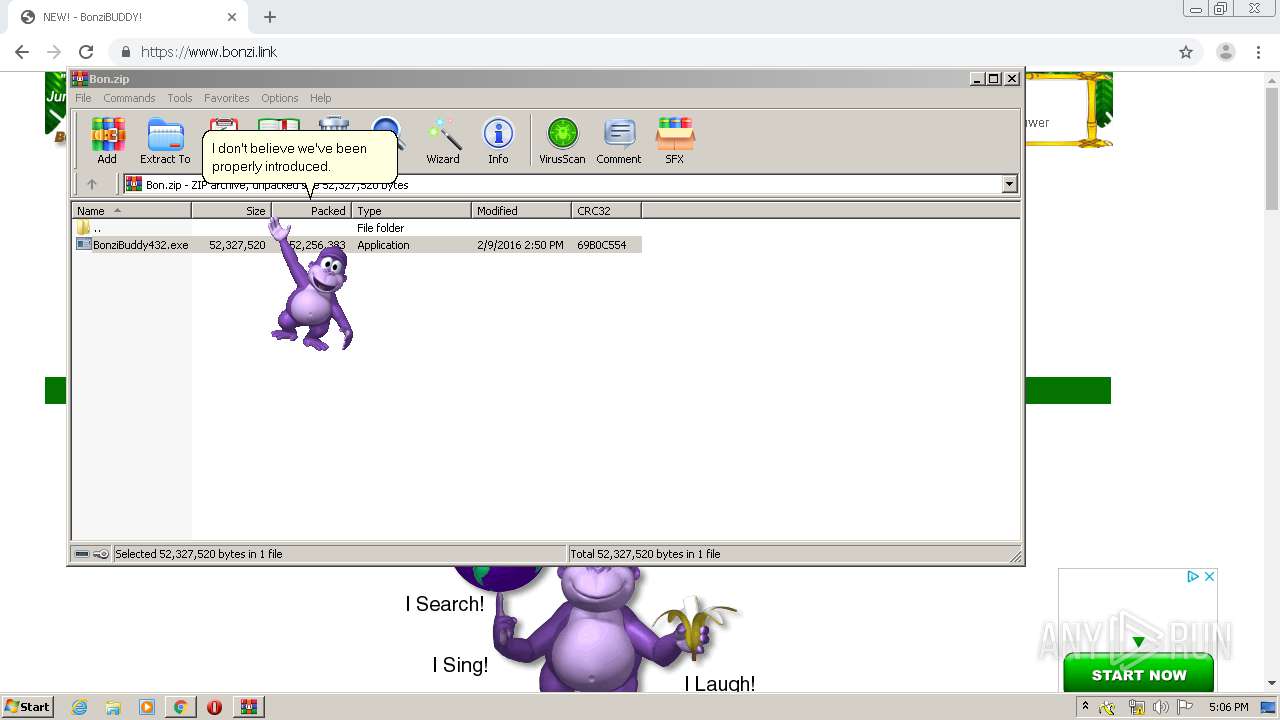Click the 'I Laugh!' text on page
Viewport: 1280px width, 720px height.
[720, 684]
